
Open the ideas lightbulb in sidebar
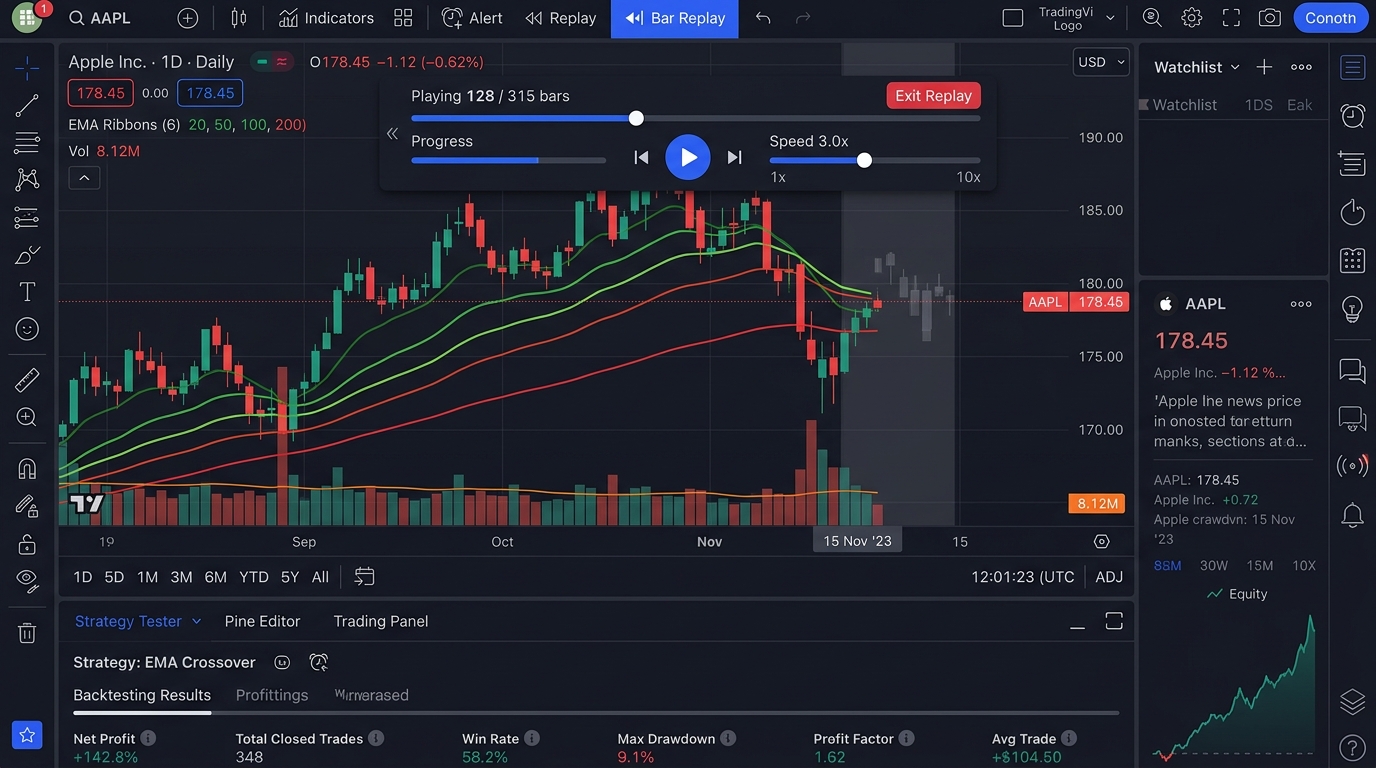(x=1352, y=309)
